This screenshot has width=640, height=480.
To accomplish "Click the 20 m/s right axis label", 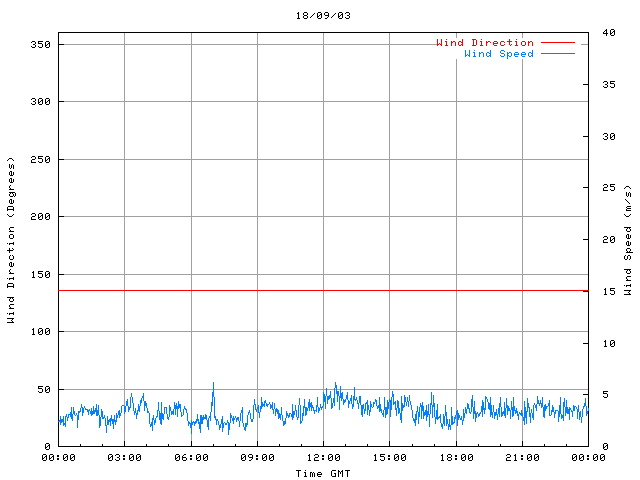I will [x=609, y=240].
